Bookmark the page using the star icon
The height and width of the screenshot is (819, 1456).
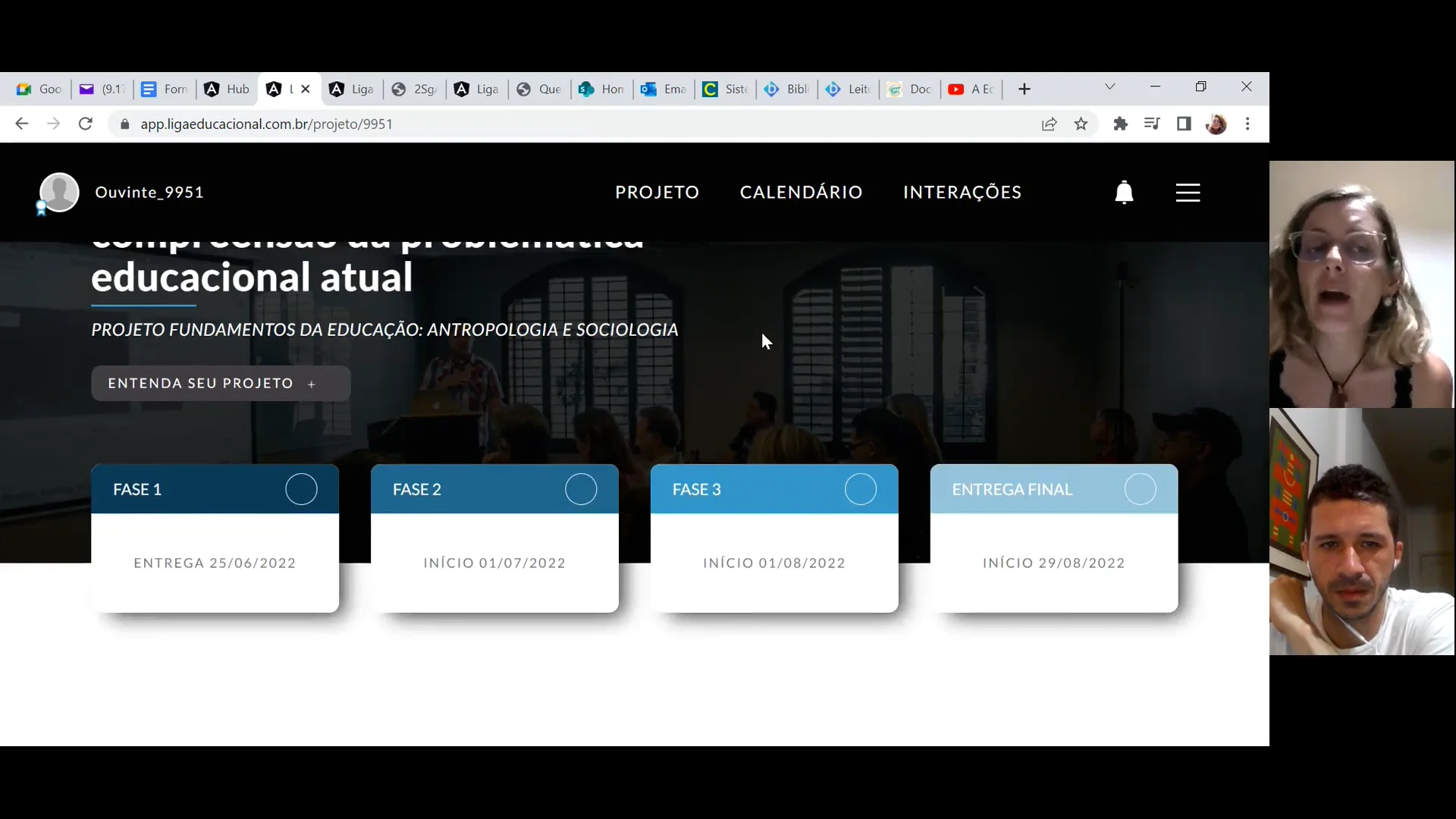click(1081, 124)
